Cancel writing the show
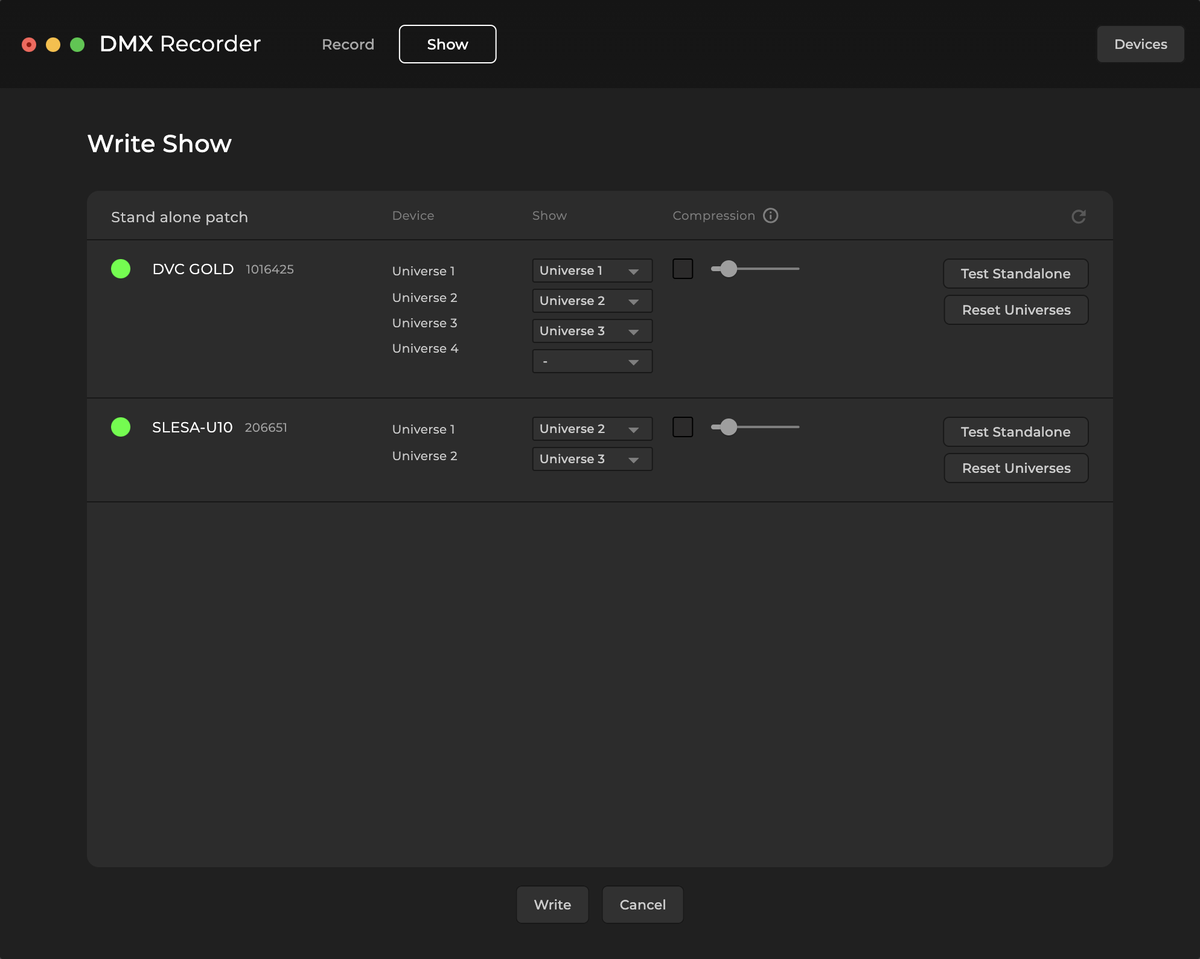 tap(642, 905)
